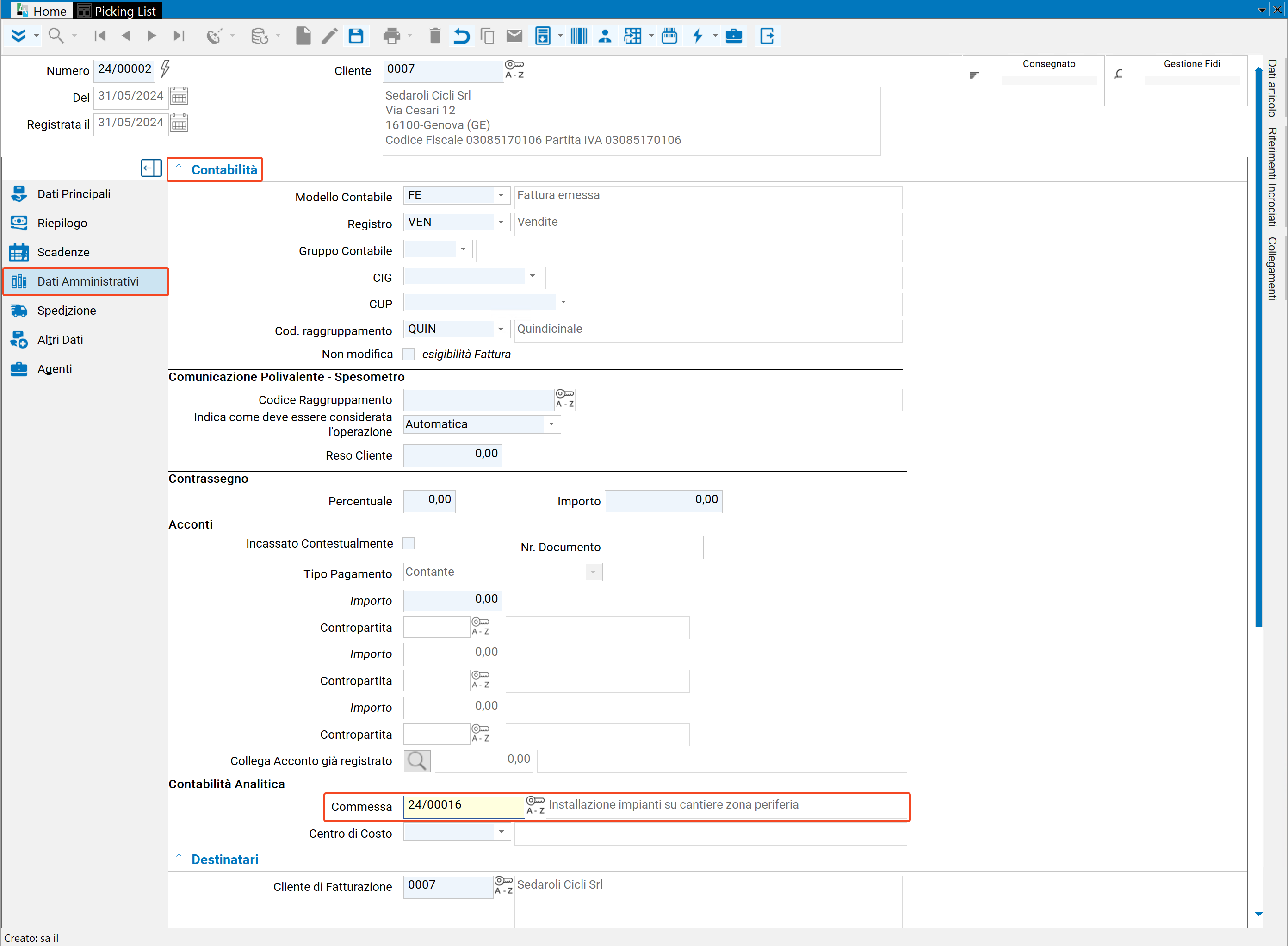Collapse the left navigation panel icon
Image resolution: width=1288 pixels, height=946 pixels.
pos(151,168)
